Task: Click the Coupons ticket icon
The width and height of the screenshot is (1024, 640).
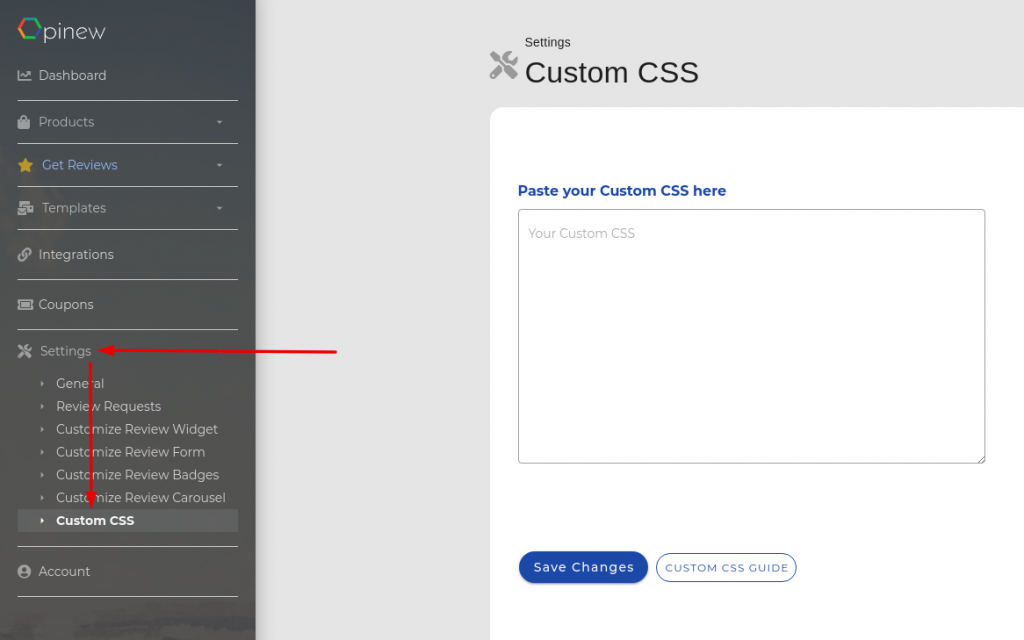Action: coord(25,305)
